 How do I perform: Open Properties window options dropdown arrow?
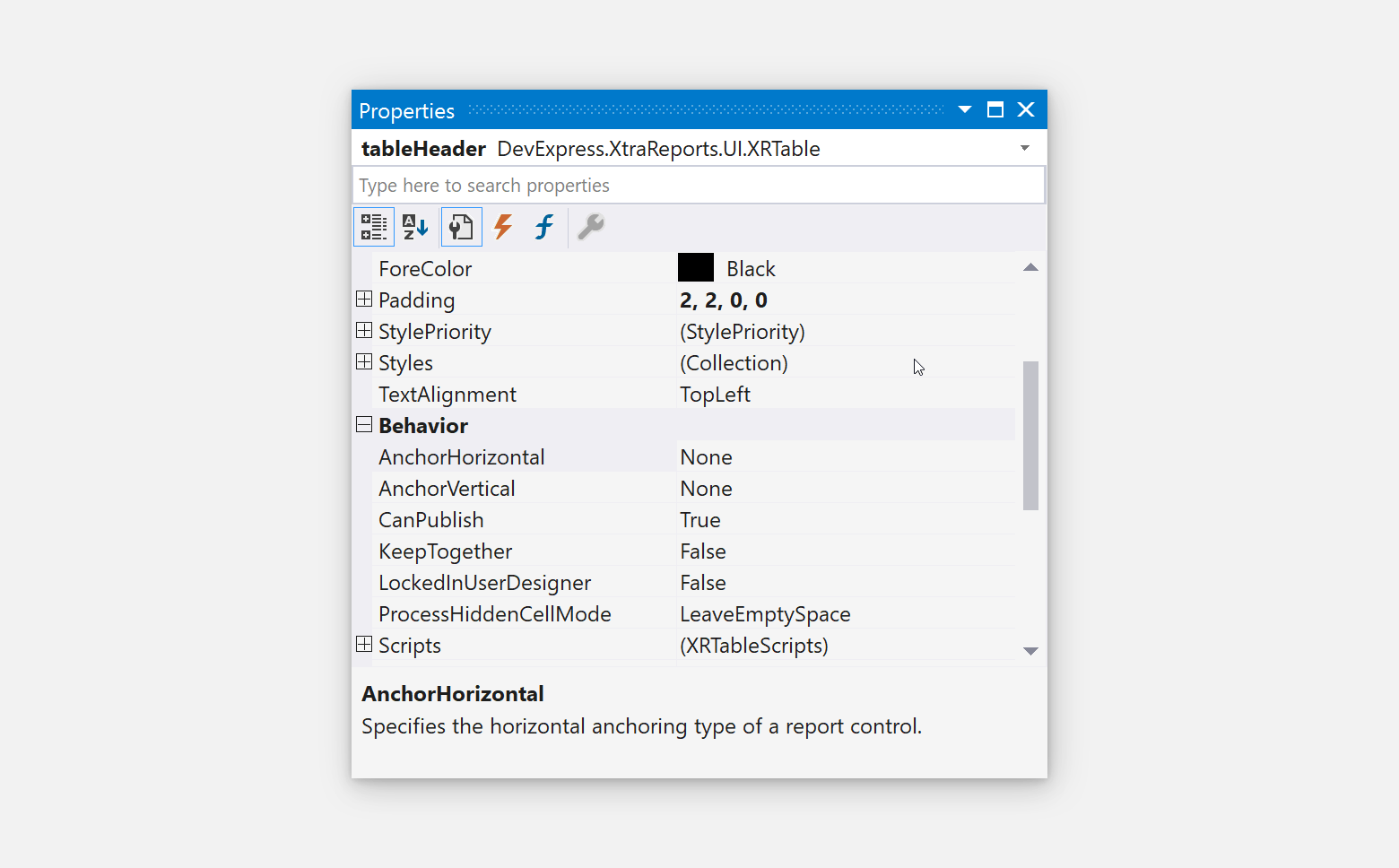[x=965, y=109]
